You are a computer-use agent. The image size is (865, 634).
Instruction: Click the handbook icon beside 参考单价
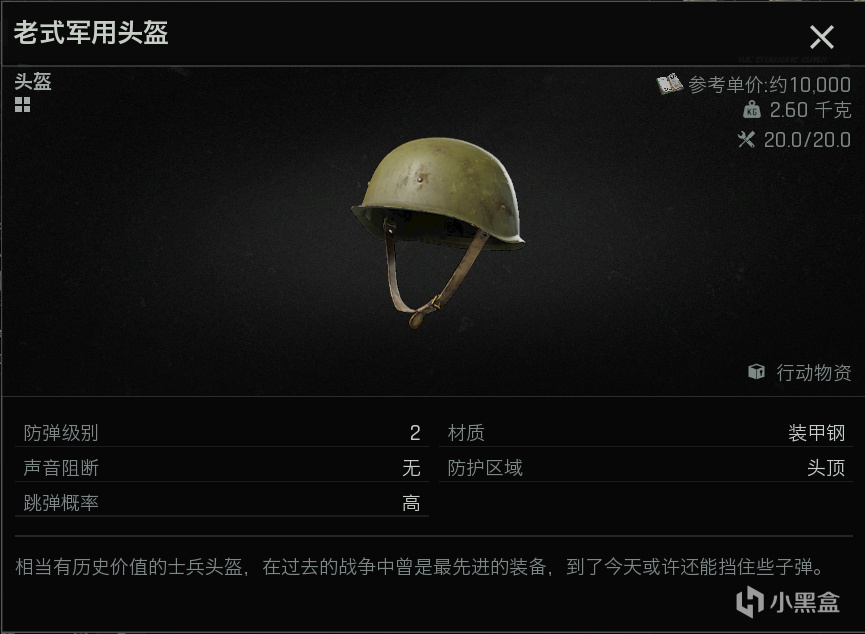tap(670, 84)
